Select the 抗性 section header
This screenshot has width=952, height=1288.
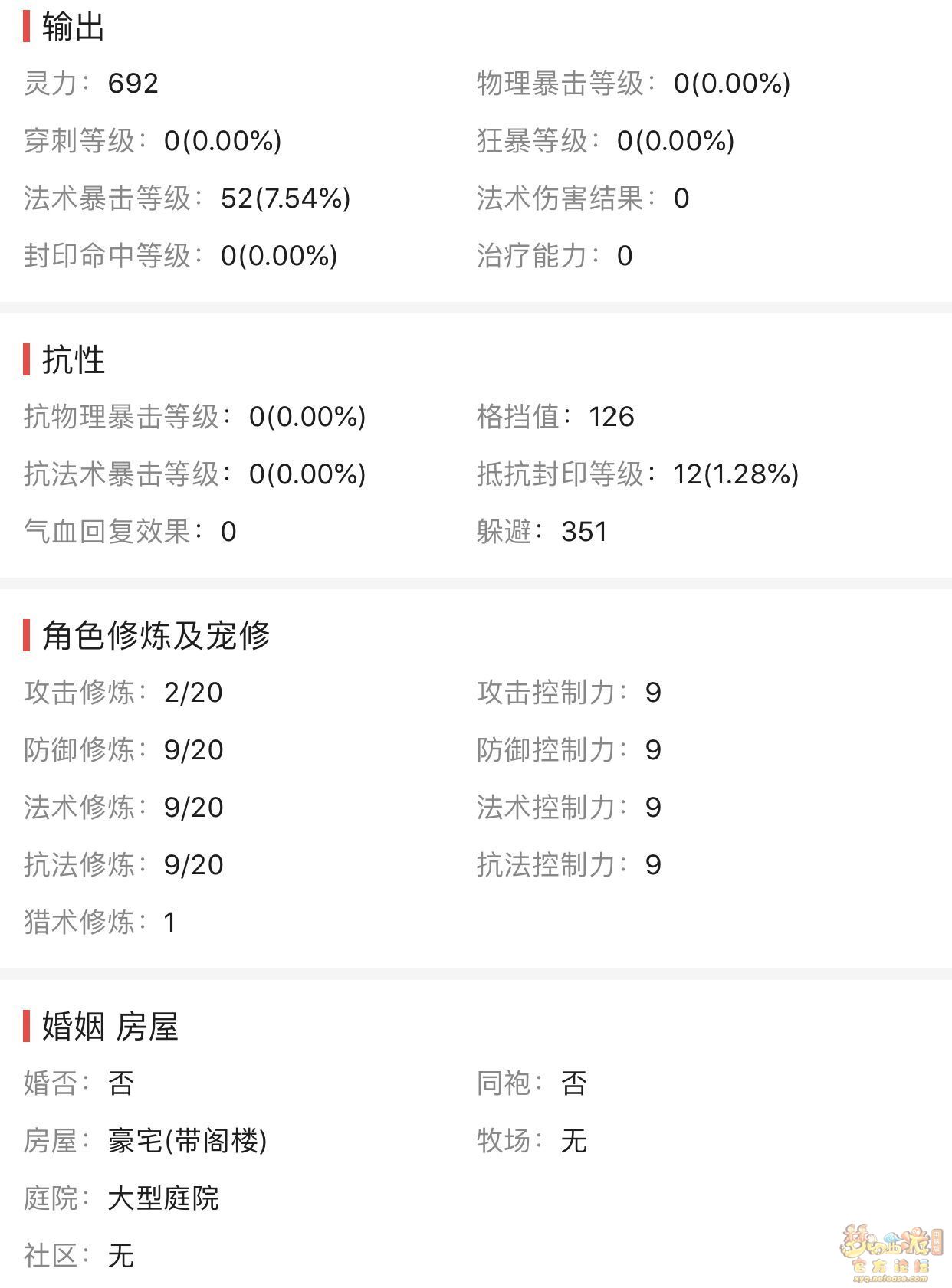73,359
